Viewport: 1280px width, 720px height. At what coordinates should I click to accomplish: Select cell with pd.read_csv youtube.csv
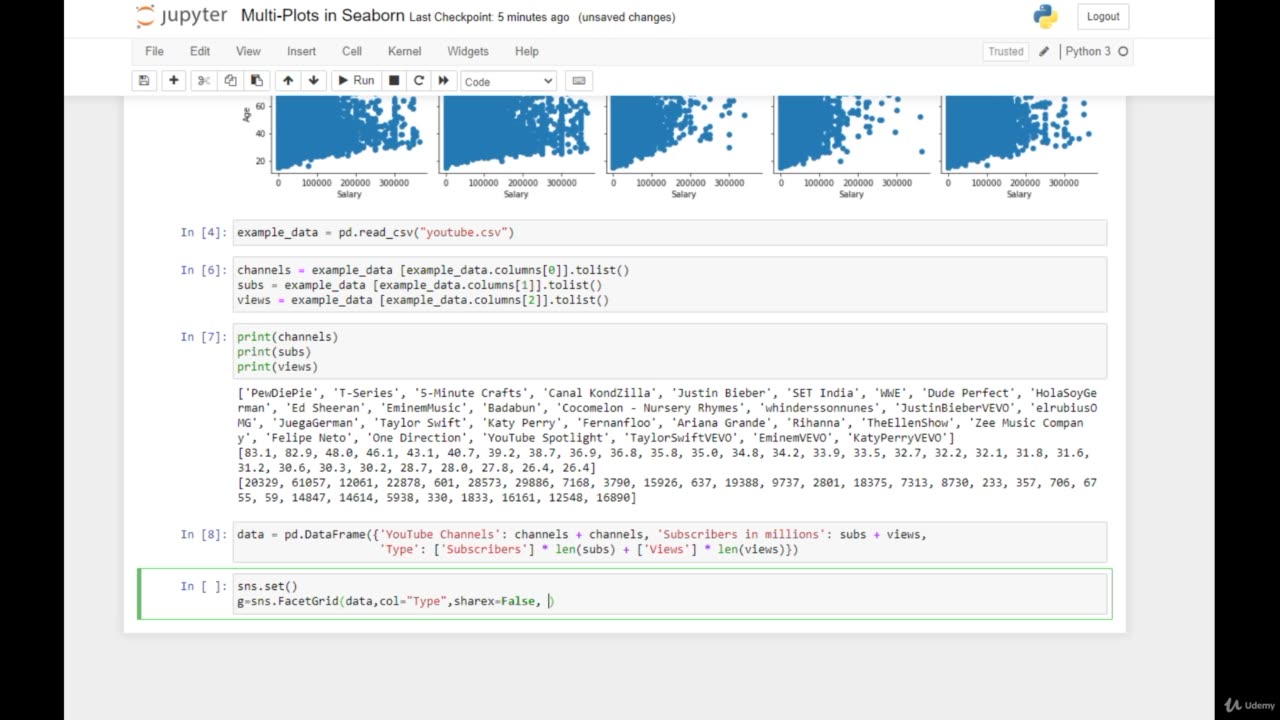[x=670, y=232]
